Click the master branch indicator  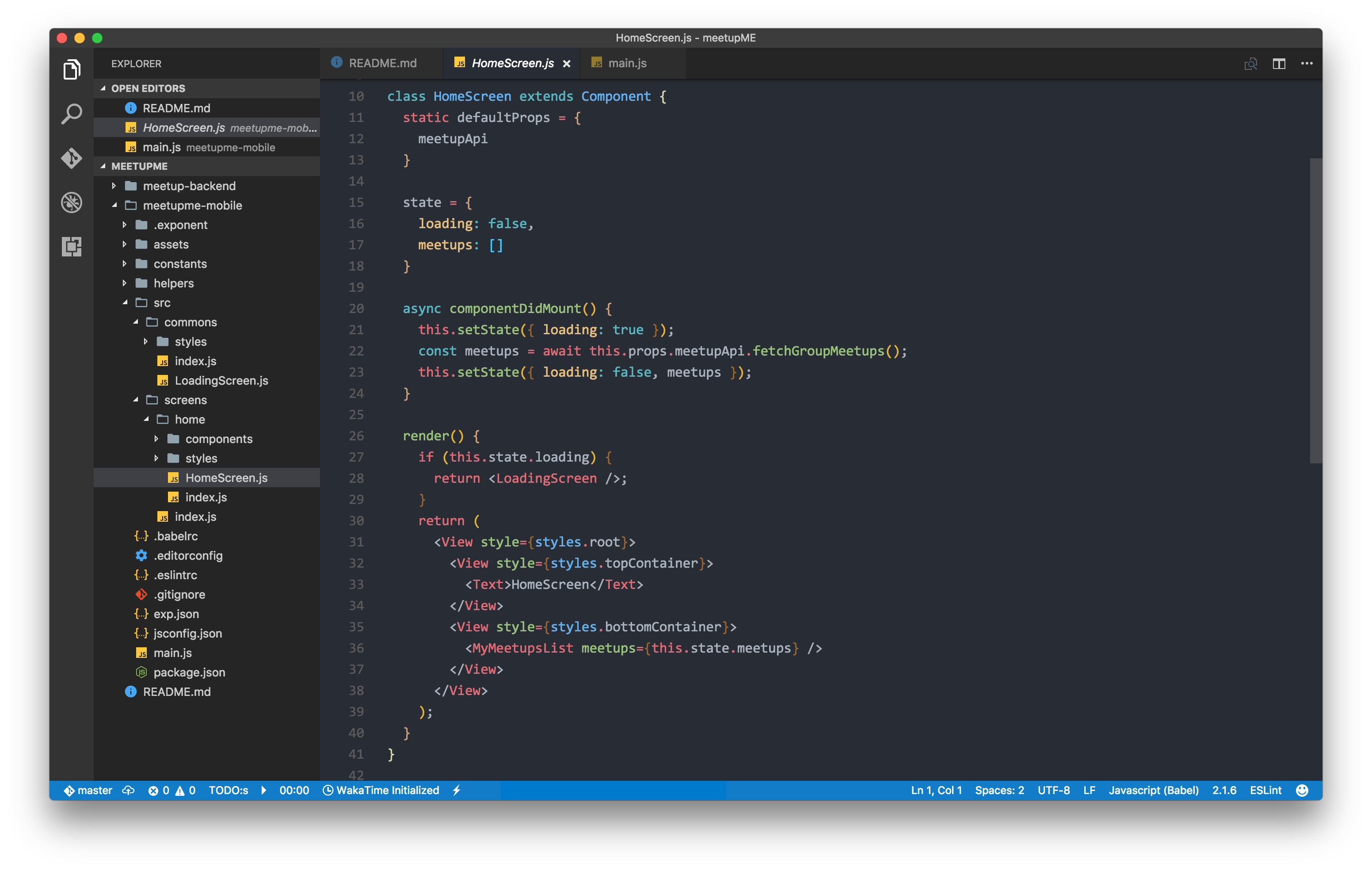tap(88, 791)
